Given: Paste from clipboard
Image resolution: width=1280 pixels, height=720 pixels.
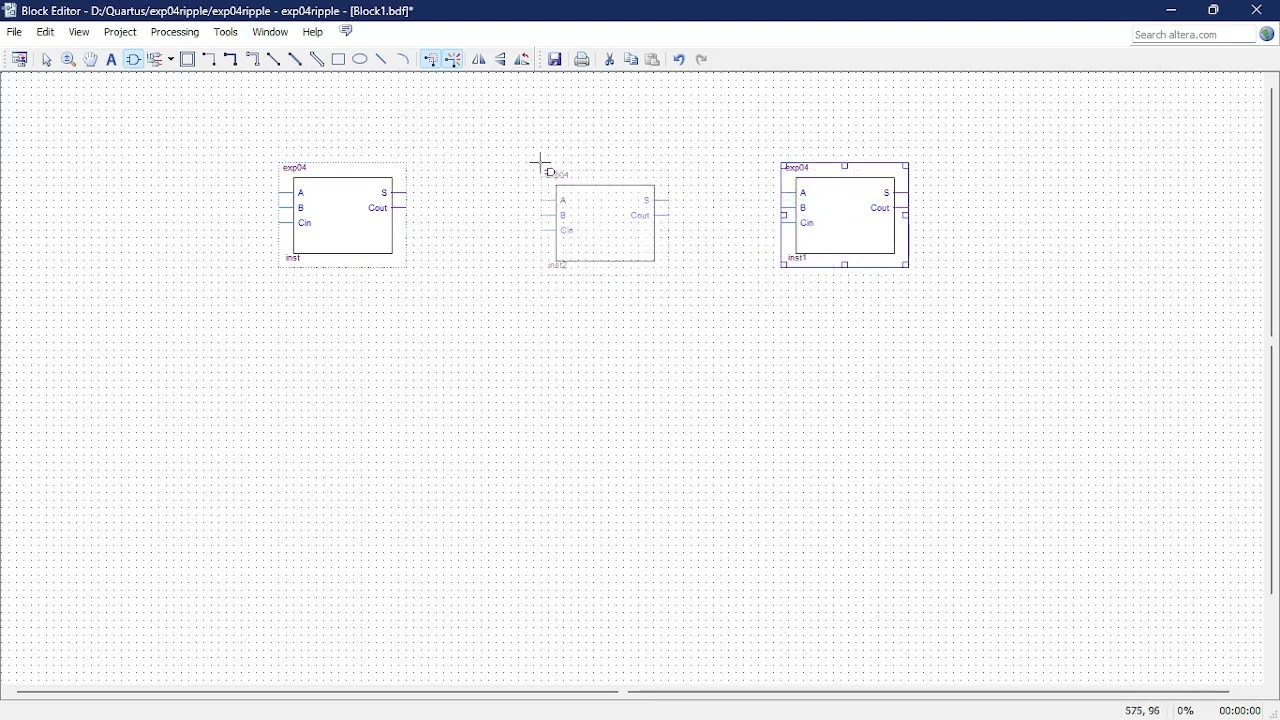Looking at the screenshot, I should click(653, 60).
